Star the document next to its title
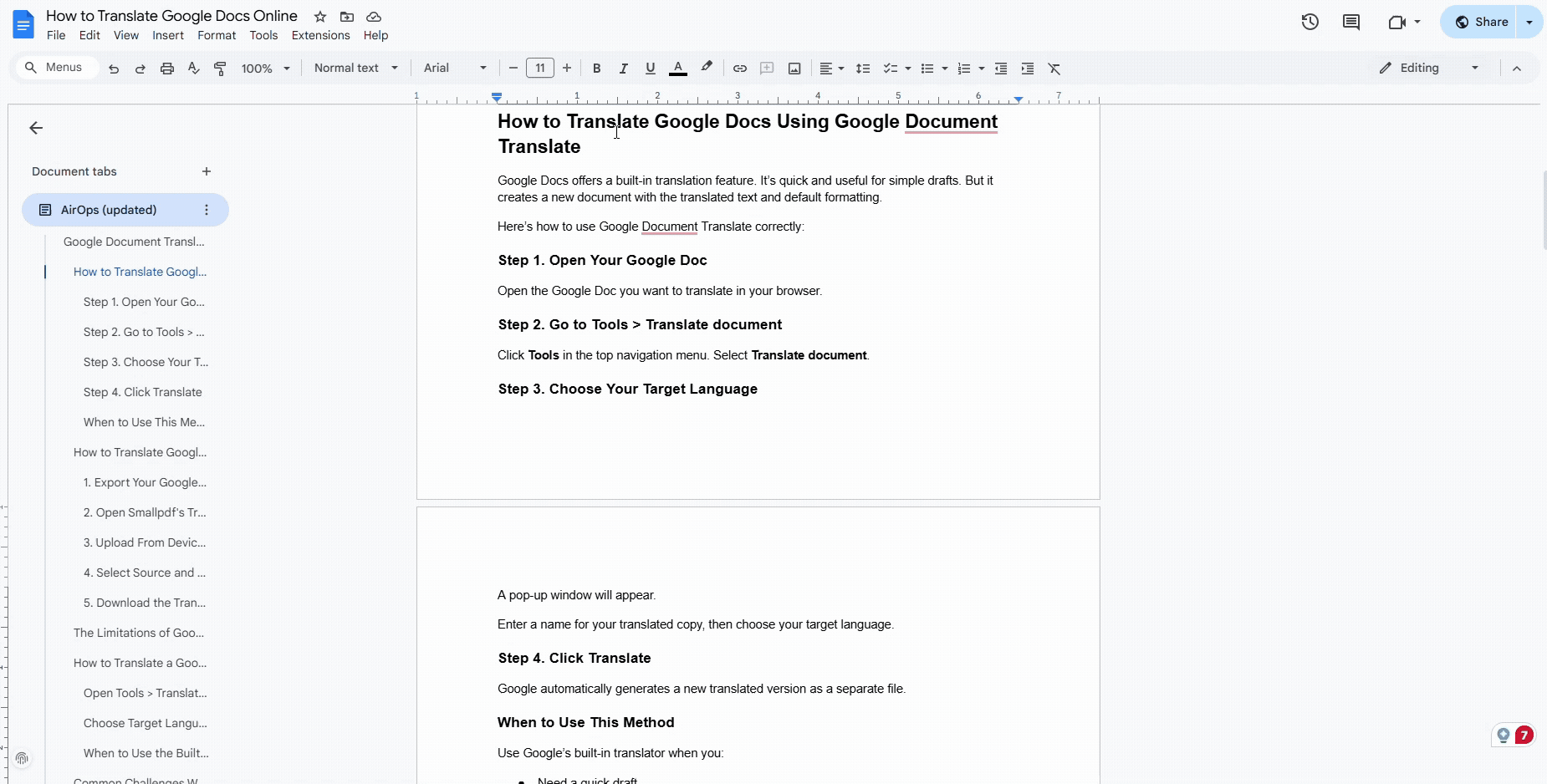This screenshot has height=784, width=1547. [x=320, y=16]
